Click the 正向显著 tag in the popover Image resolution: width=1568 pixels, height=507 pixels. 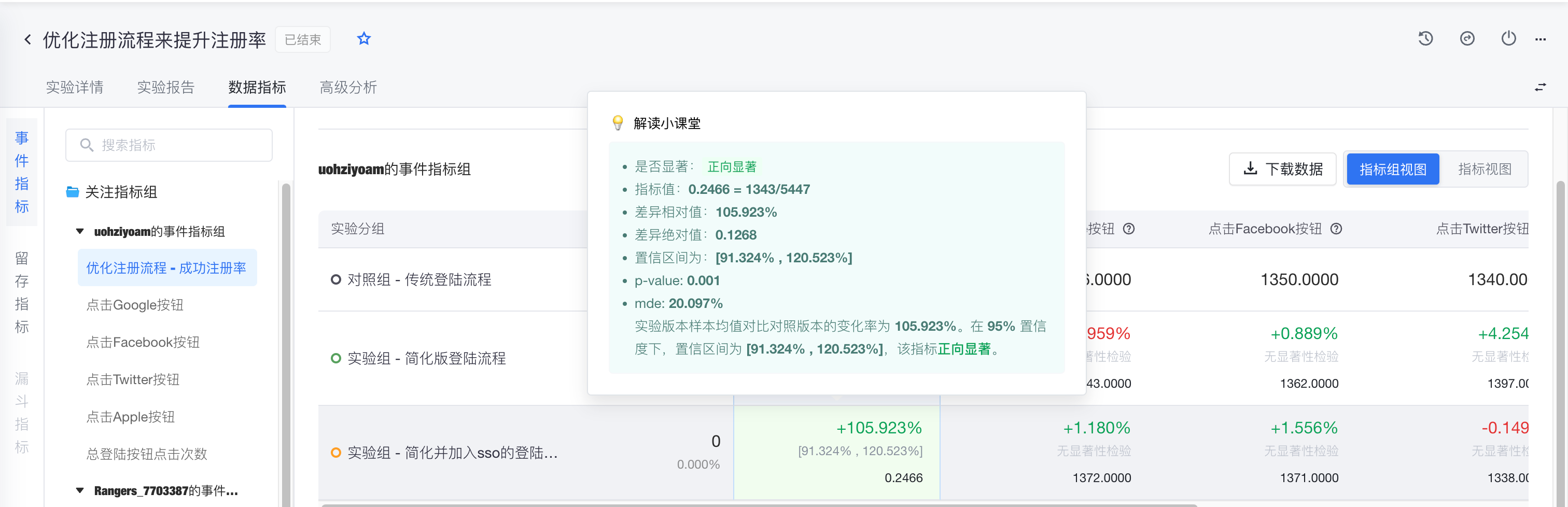click(732, 167)
